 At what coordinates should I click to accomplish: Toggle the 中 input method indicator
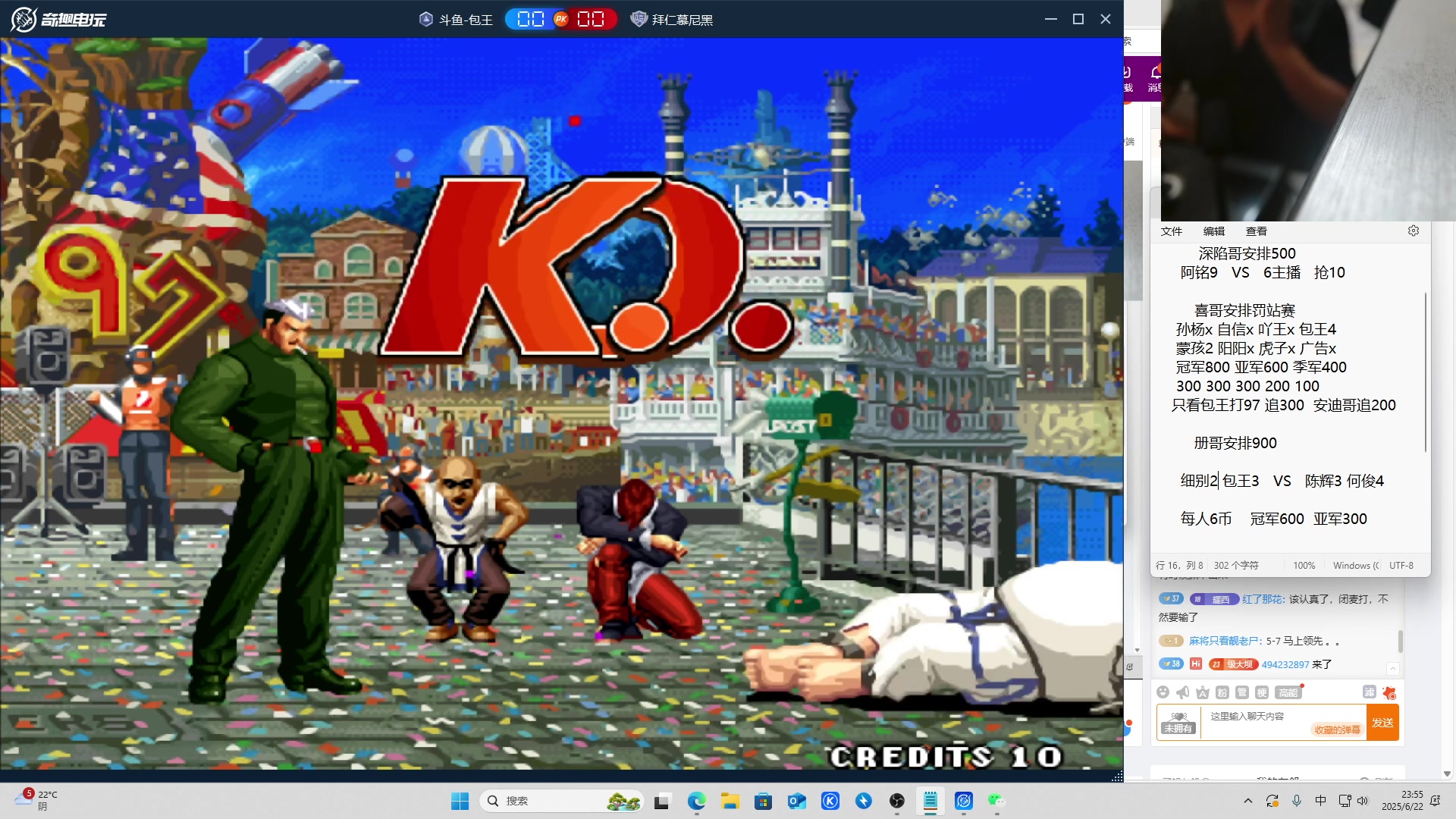pos(1320,801)
